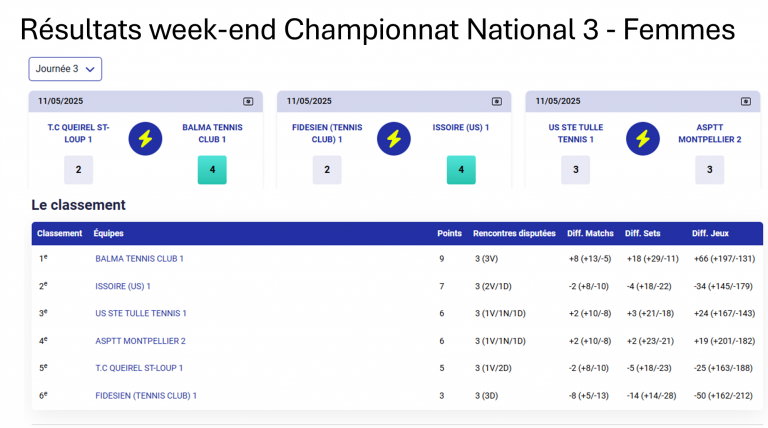This screenshot has width=768, height=428.
Task: Open ASPTT MONTPELLIER 2 ranking link
Action: click(x=140, y=340)
